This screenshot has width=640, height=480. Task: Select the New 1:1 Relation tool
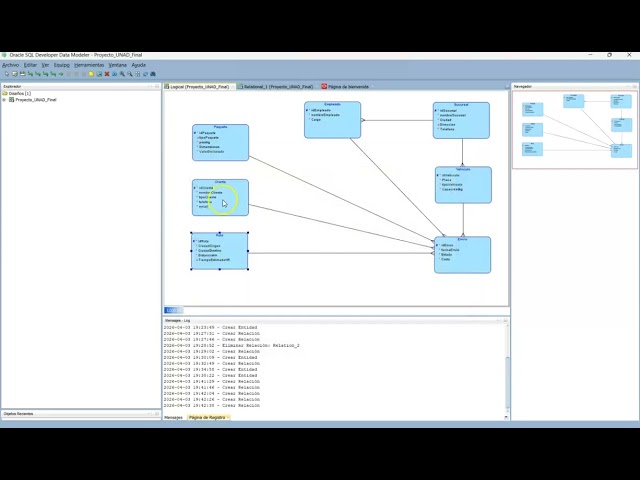click(53, 74)
